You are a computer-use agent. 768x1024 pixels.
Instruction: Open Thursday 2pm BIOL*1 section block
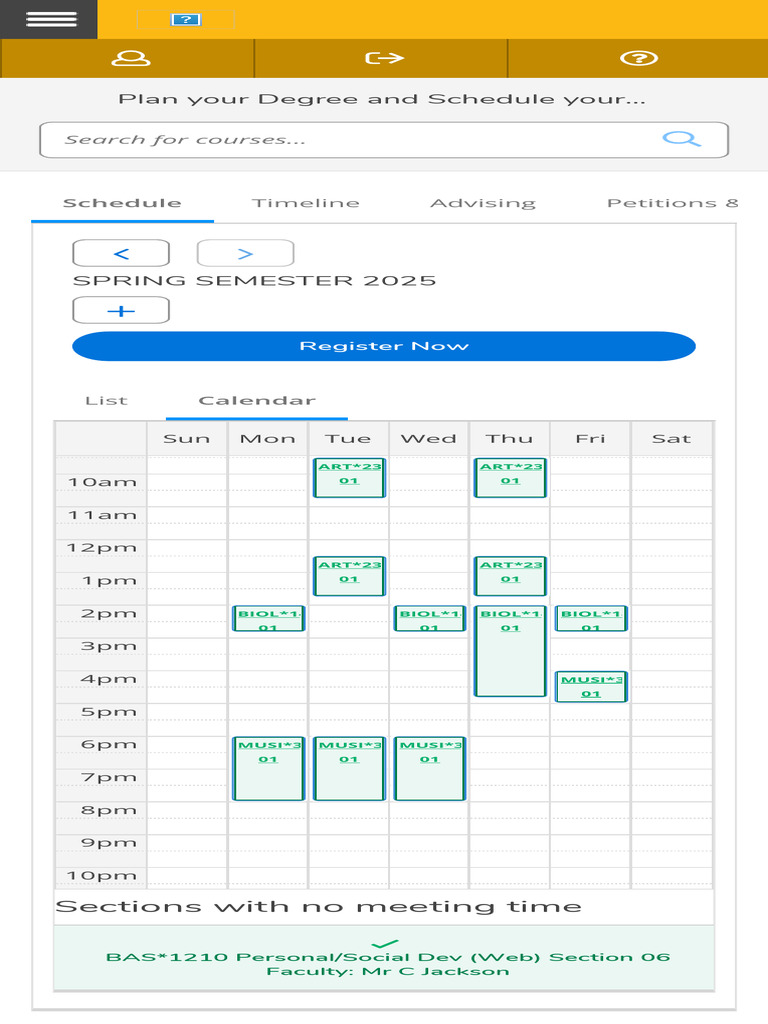[511, 651]
